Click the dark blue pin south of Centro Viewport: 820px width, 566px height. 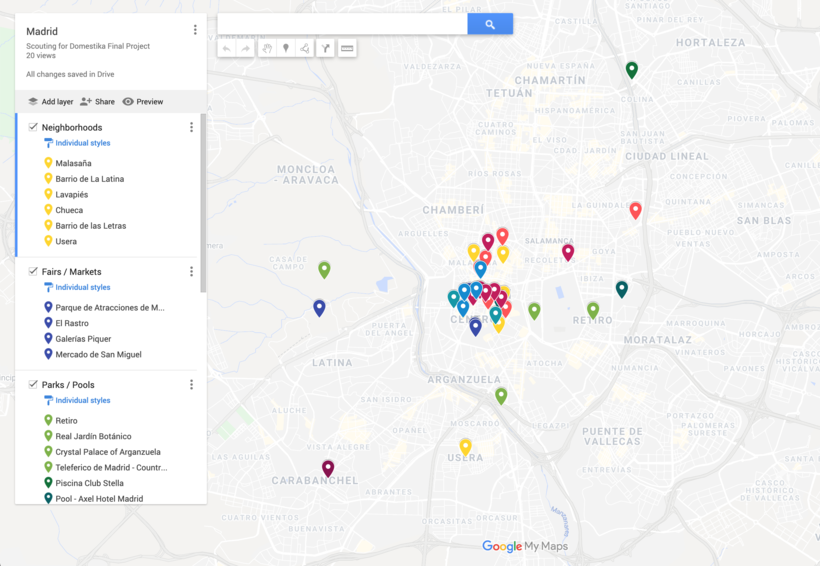tap(475, 327)
